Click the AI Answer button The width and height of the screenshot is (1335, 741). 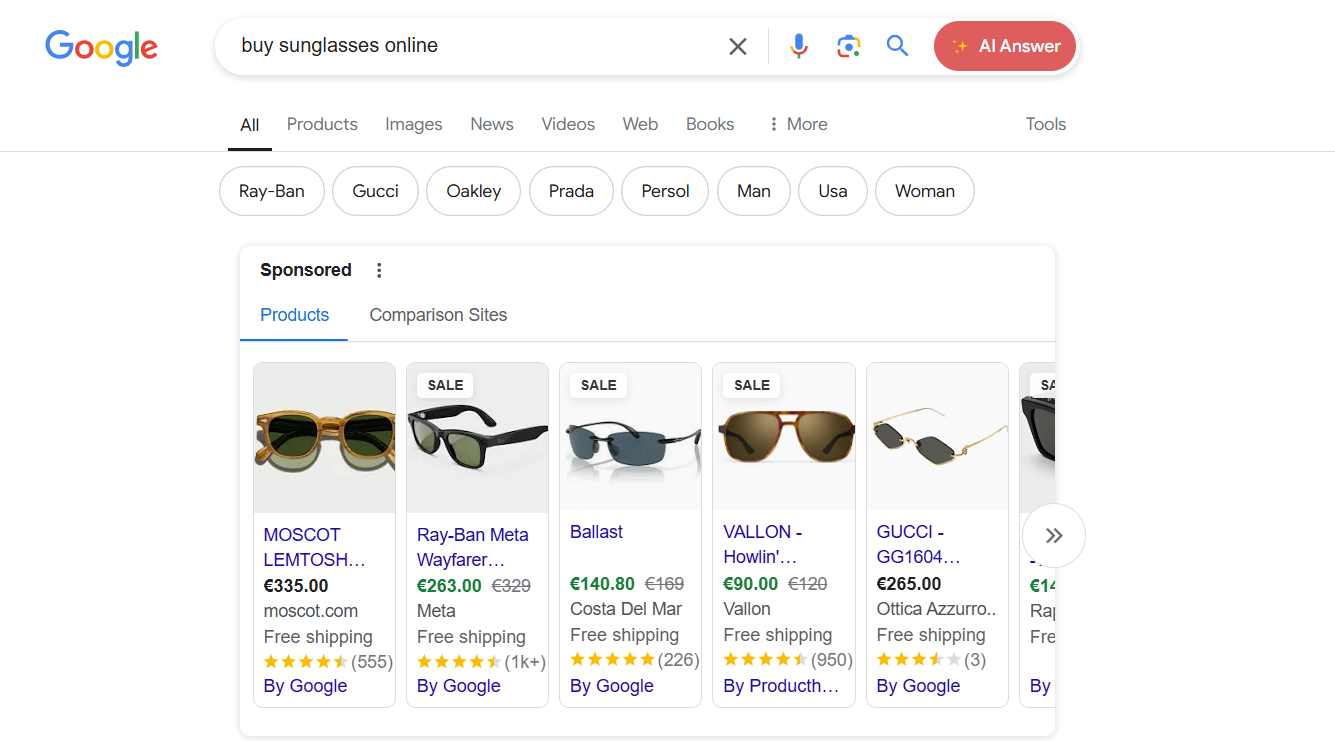coord(1005,46)
